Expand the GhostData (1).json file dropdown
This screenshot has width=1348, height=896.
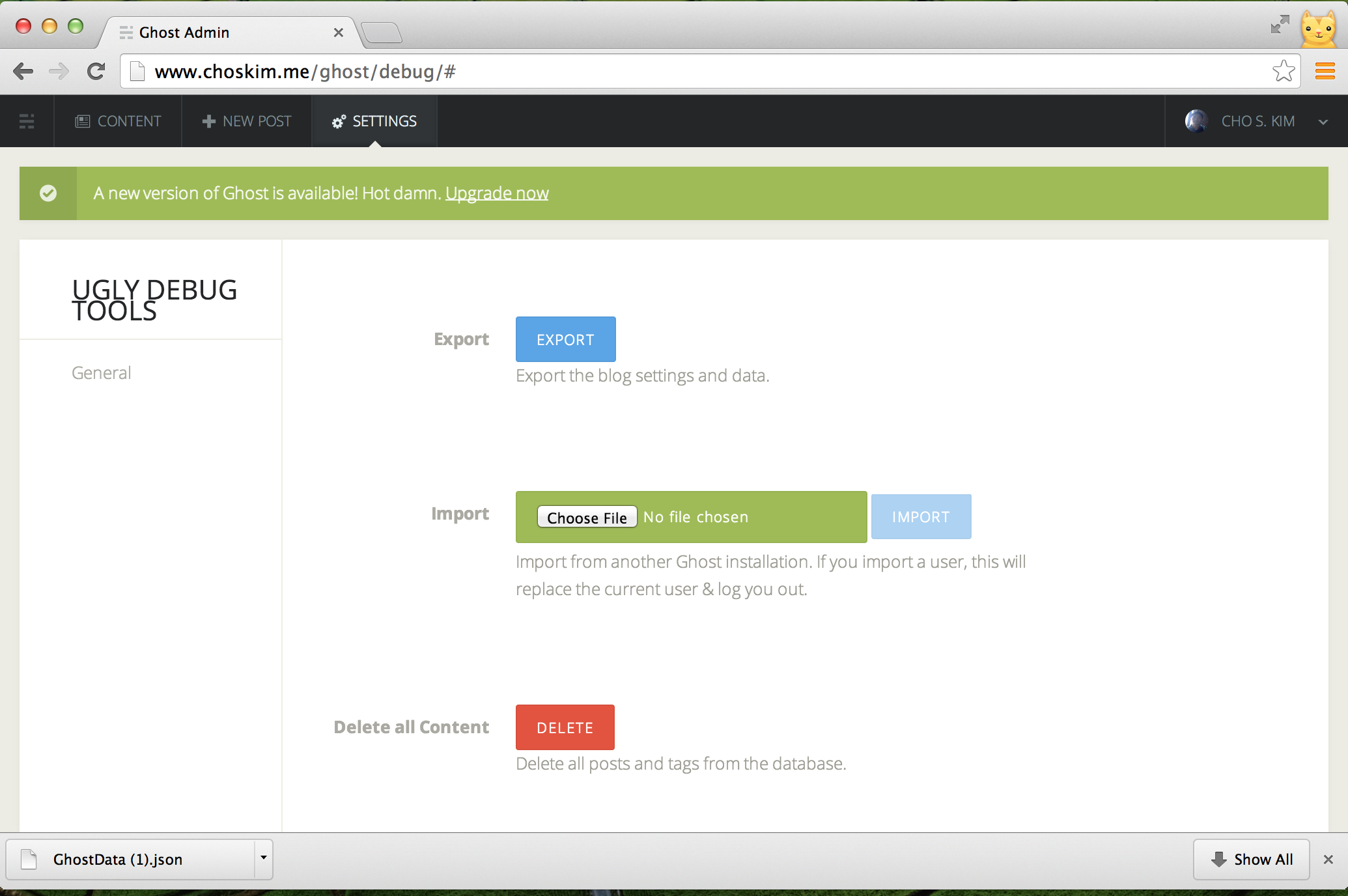263,858
